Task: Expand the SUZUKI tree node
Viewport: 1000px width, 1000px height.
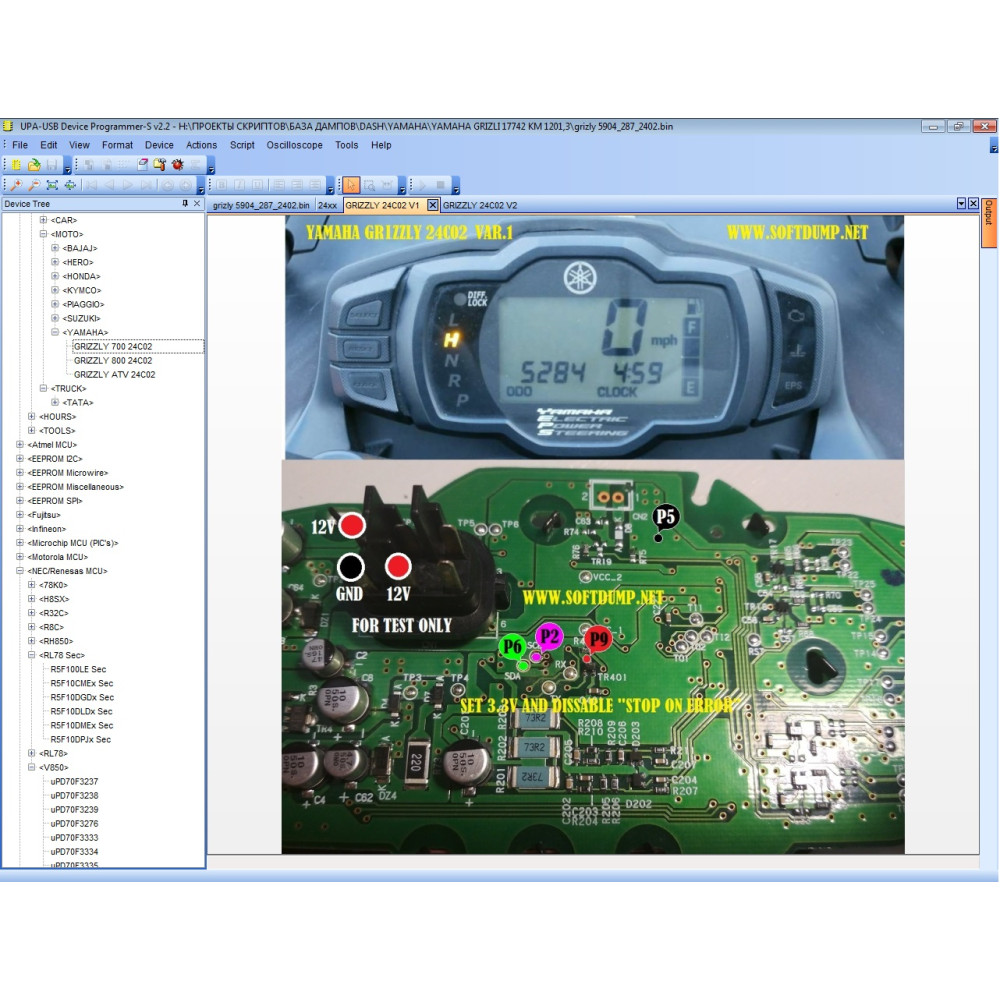Action: [x=55, y=318]
